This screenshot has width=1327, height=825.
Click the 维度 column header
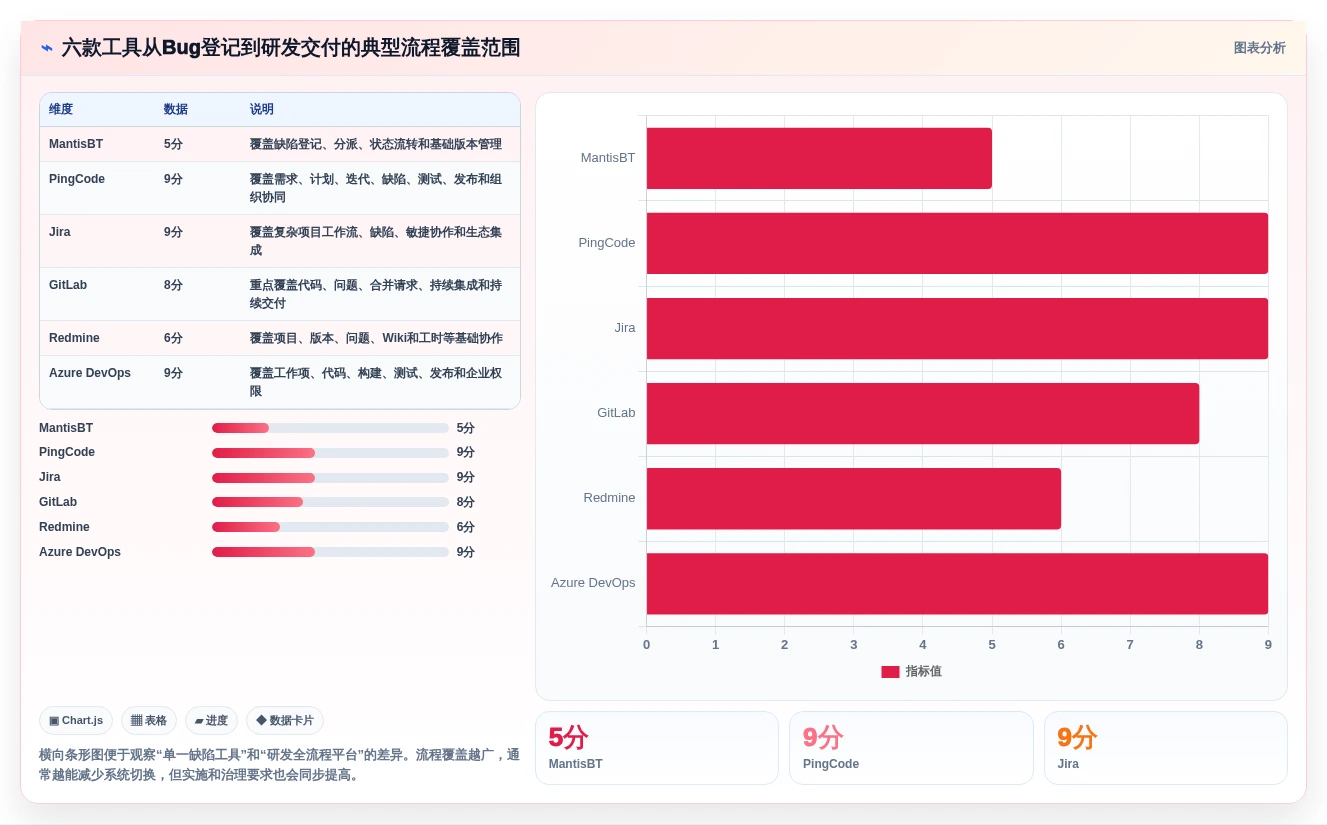coord(61,109)
